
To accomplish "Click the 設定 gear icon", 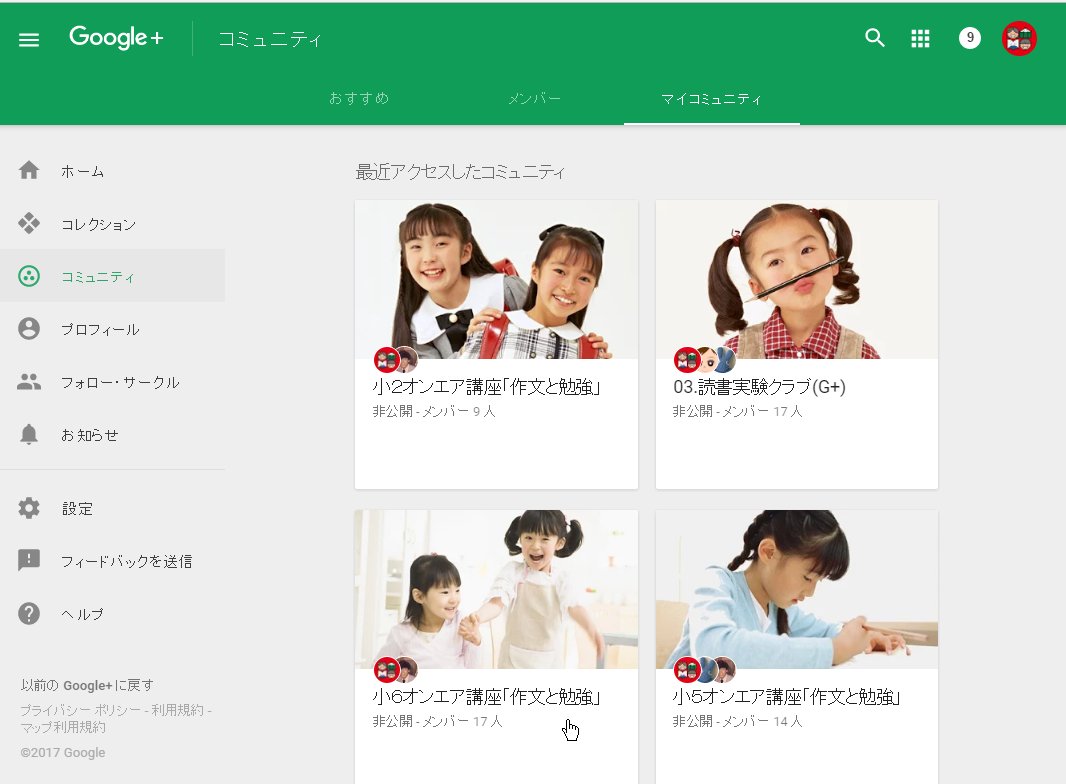I will 29,508.
